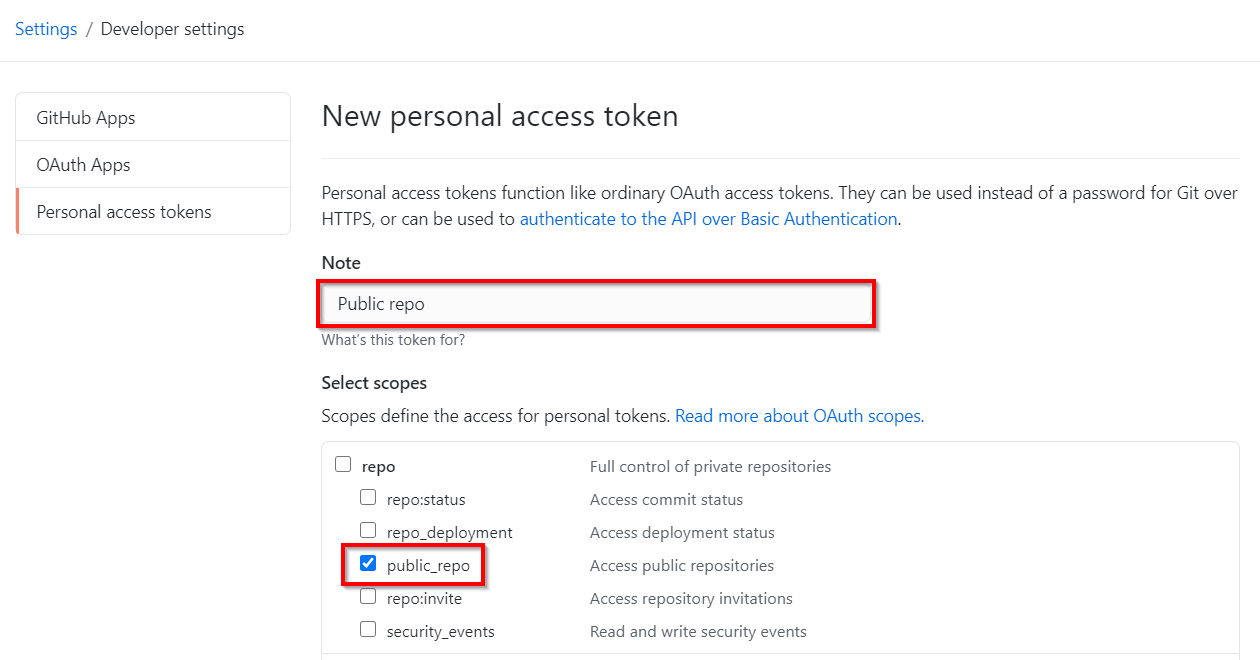This screenshot has height=660, width=1260.
Task: Click "Read and write security events" description
Action: [698, 631]
